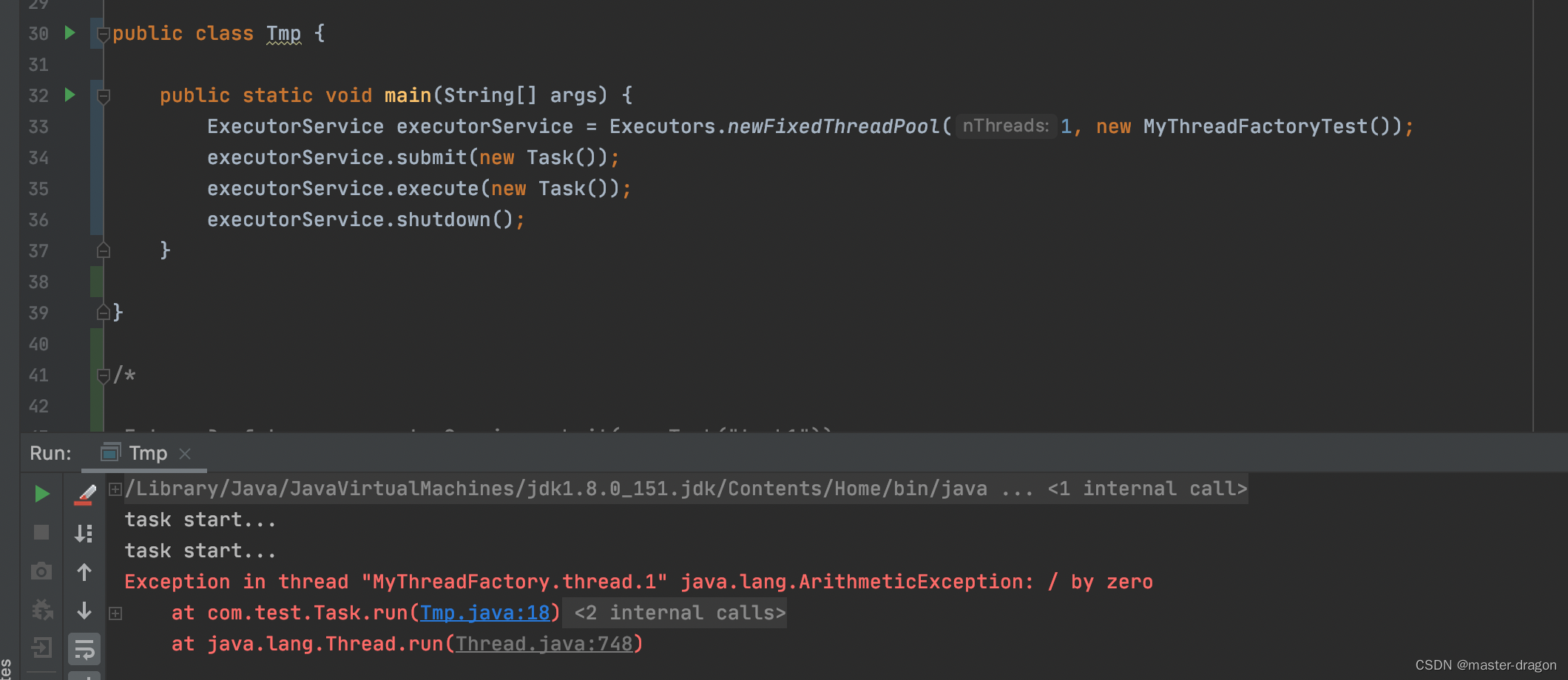Click line number 36 in gutter
Viewport: 1568px width, 680px height.
click(x=38, y=220)
